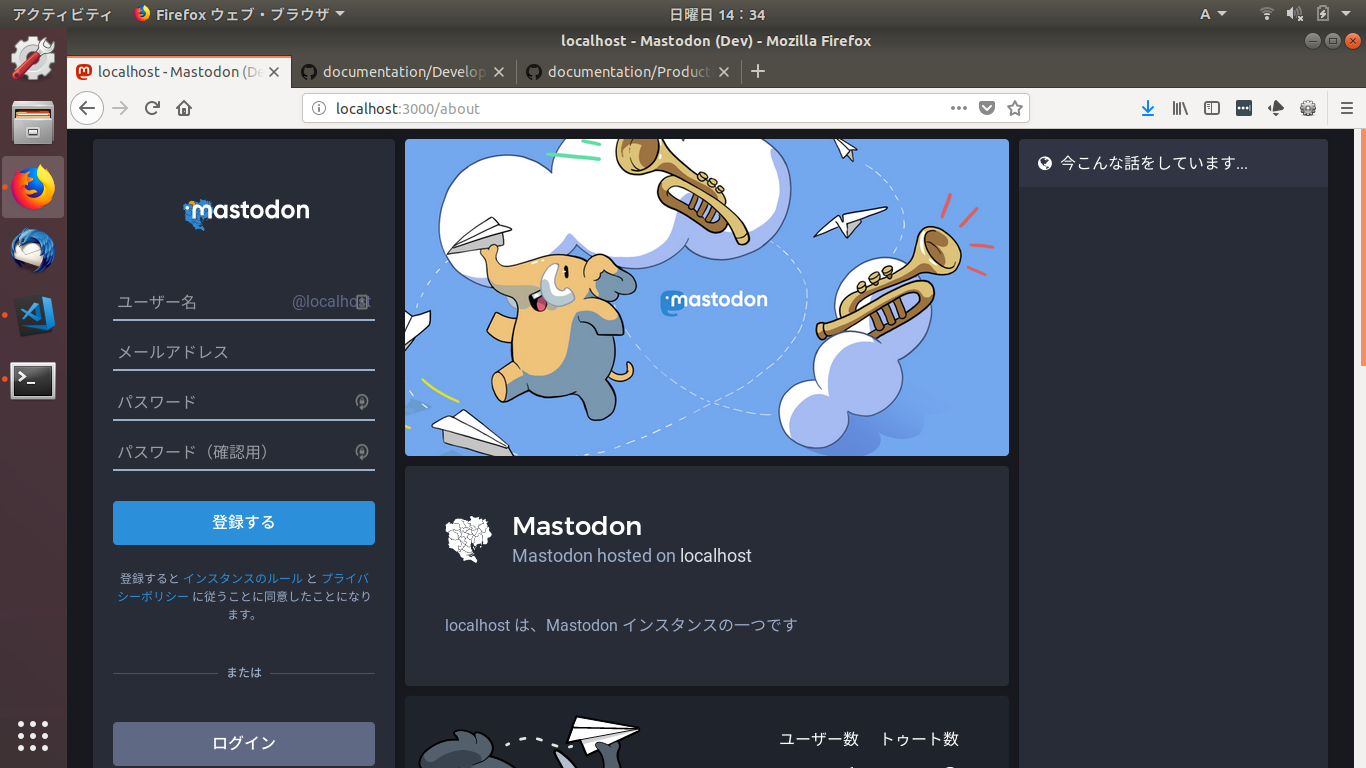Open the Library icon in toolbar
Image resolution: width=1366 pixels, height=768 pixels.
pos(1180,108)
